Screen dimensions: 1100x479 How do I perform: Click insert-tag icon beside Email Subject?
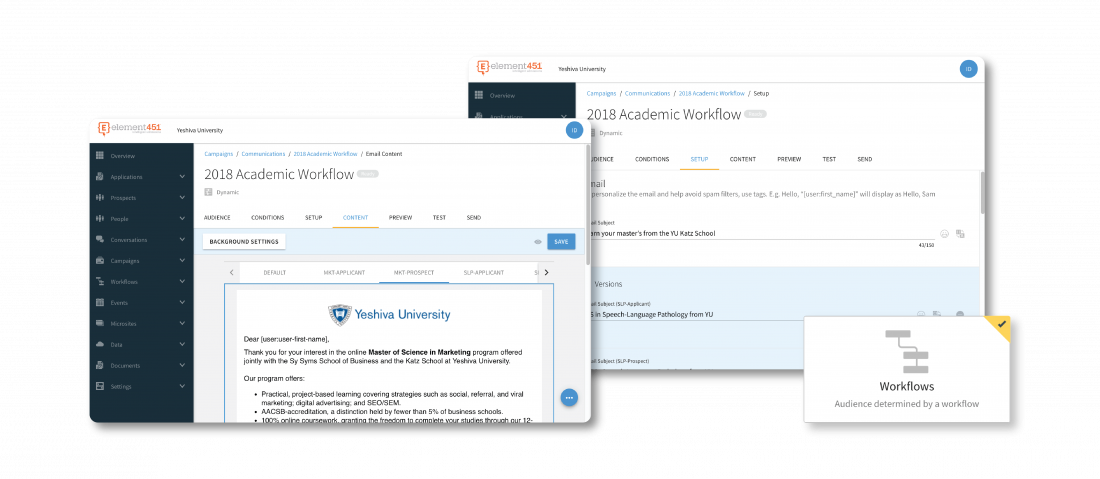pos(960,234)
